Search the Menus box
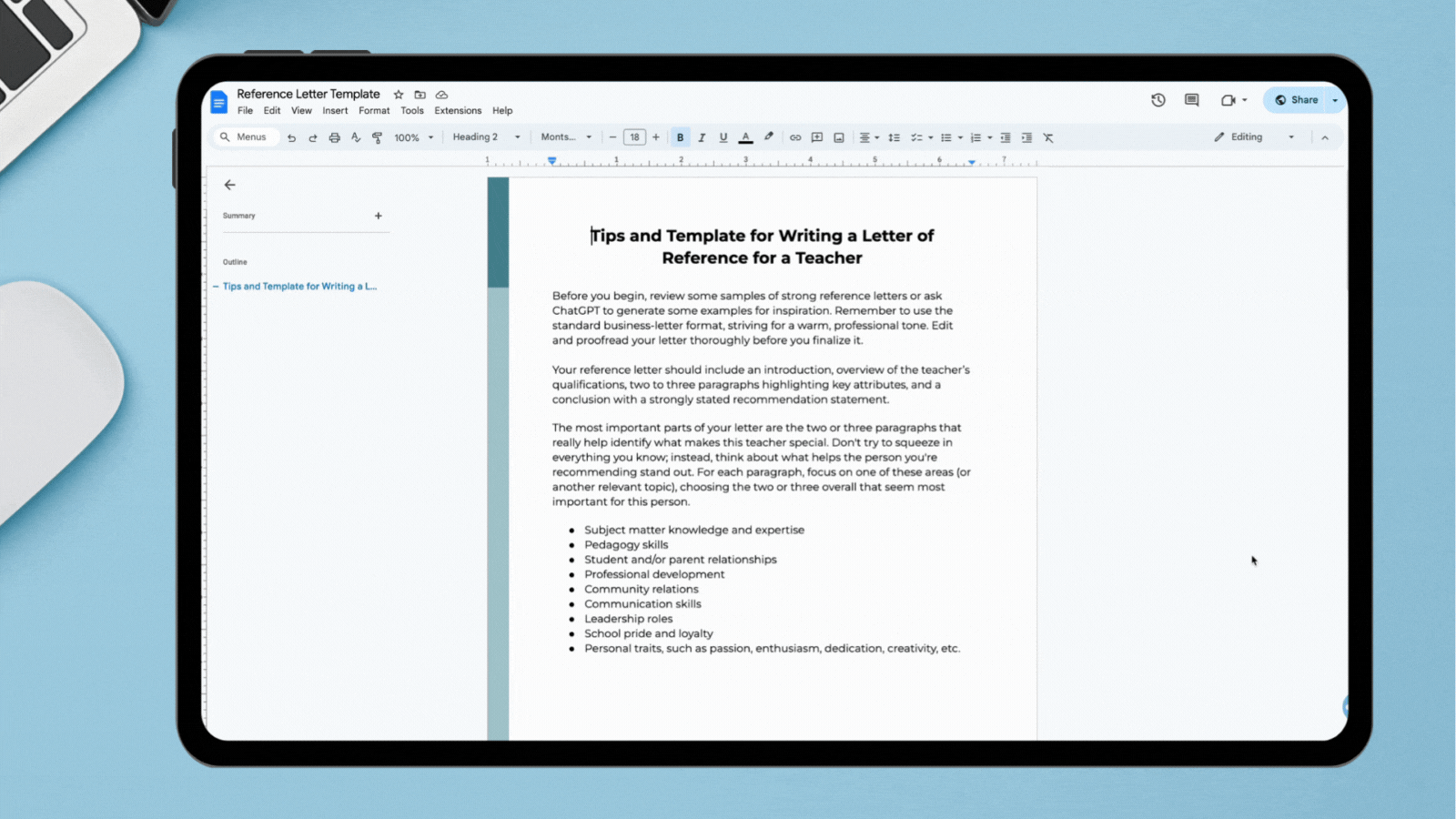This screenshot has width=1456, height=819. pyautogui.click(x=245, y=137)
